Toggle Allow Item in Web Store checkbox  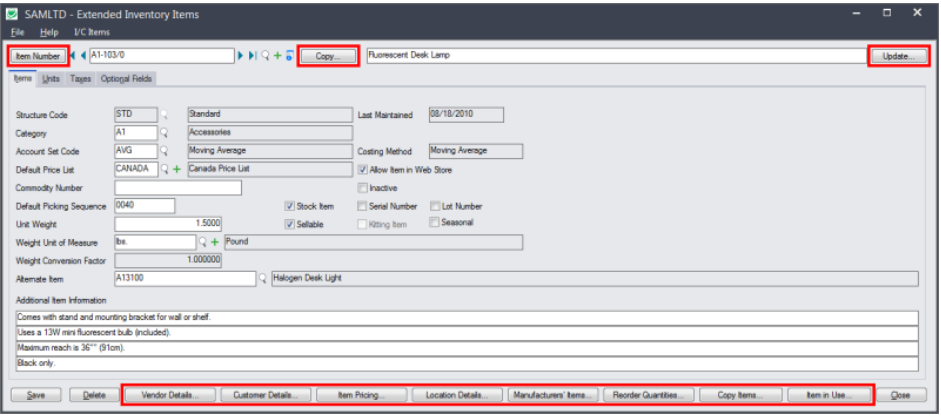pyautogui.click(x=362, y=170)
